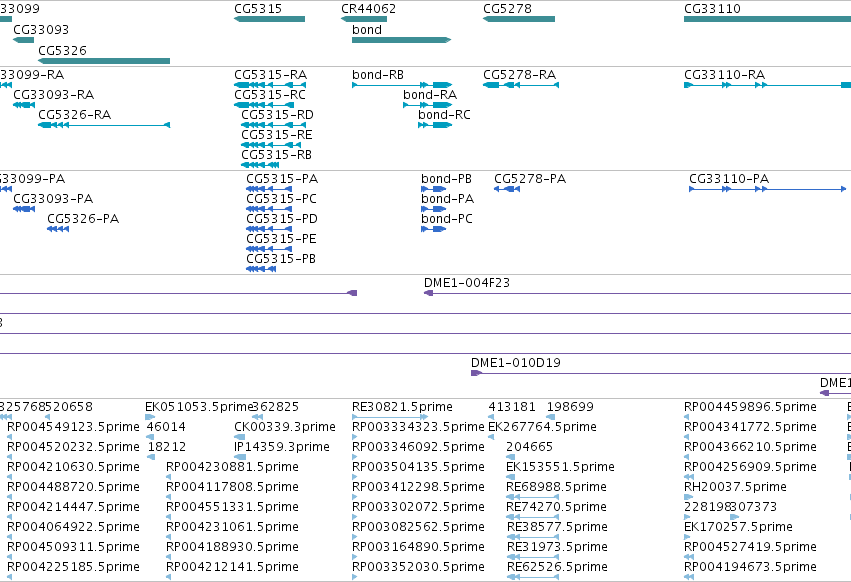Click the CG5315 gene label

coord(258,9)
